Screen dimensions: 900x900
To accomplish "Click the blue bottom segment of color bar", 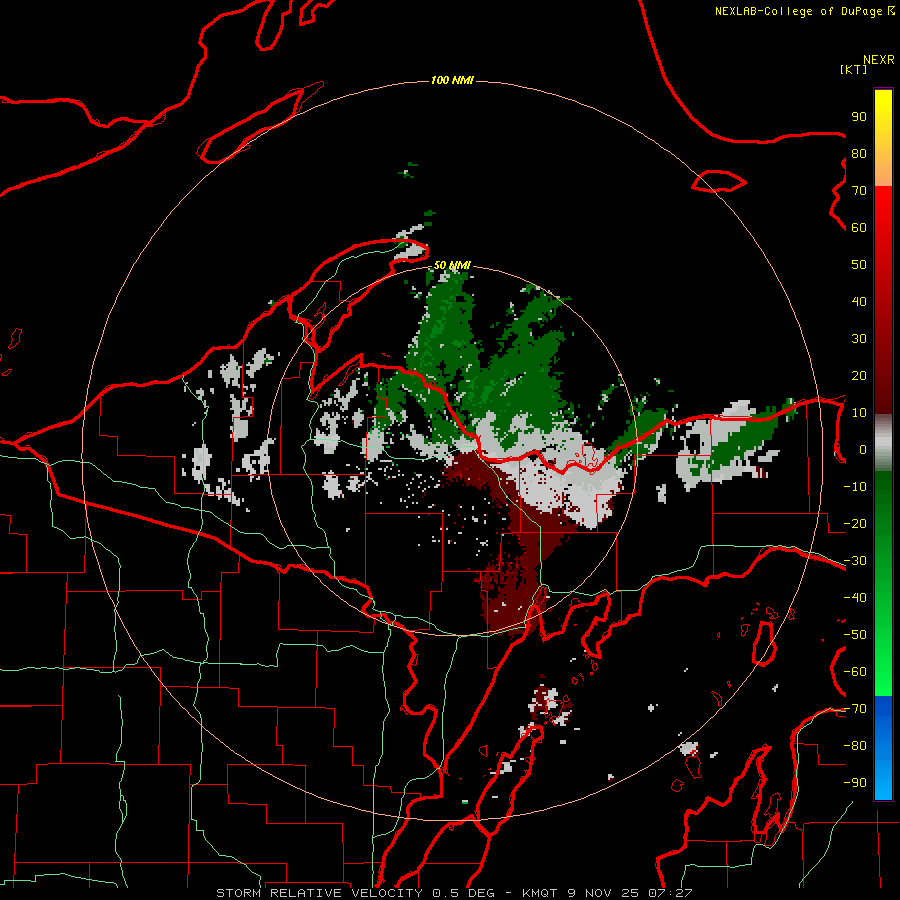I will (883, 748).
